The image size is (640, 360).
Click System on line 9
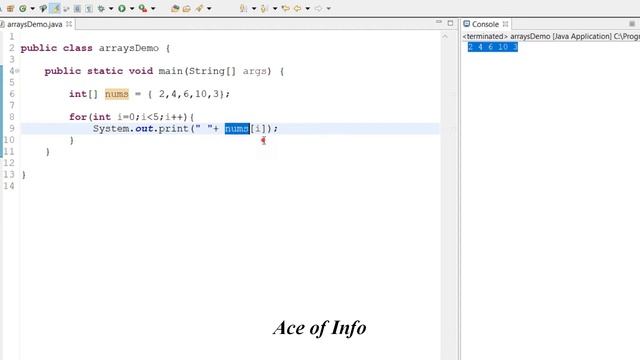pos(111,129)
